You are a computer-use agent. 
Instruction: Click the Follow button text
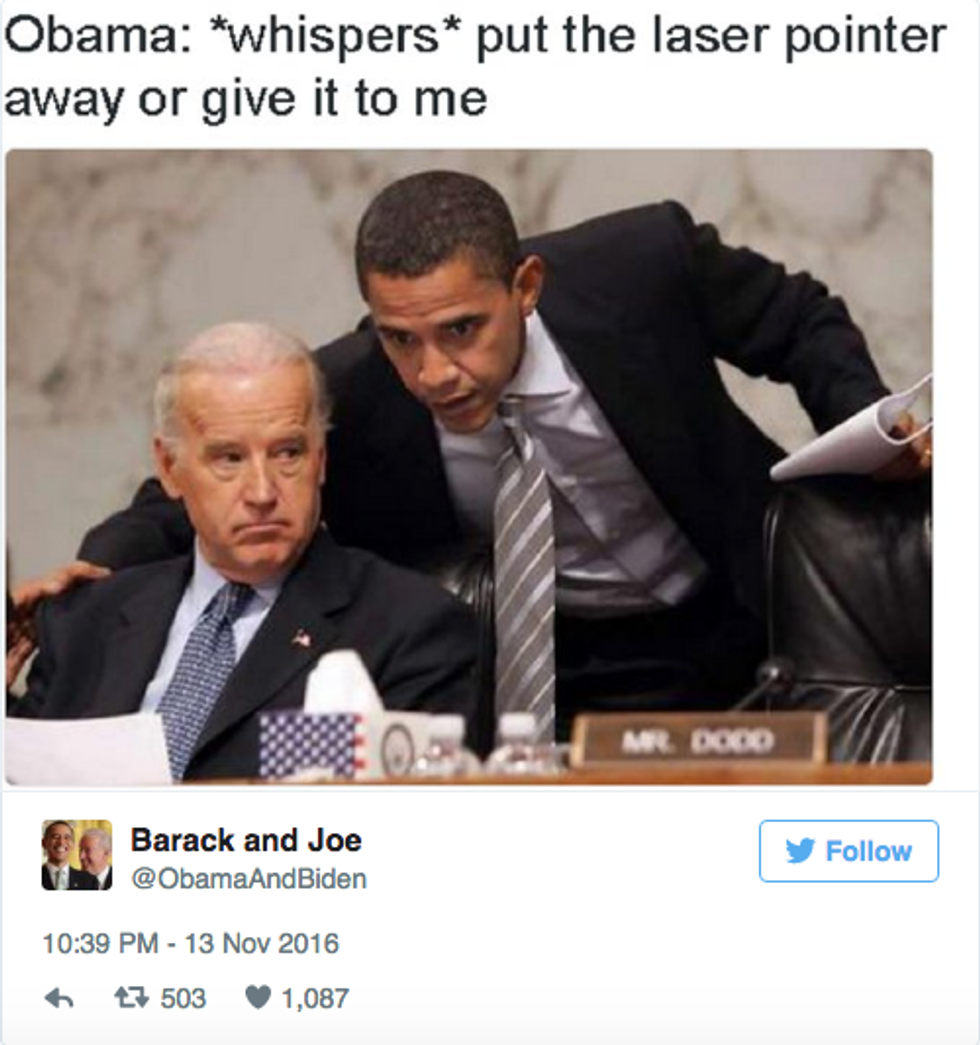click(869, 851)
